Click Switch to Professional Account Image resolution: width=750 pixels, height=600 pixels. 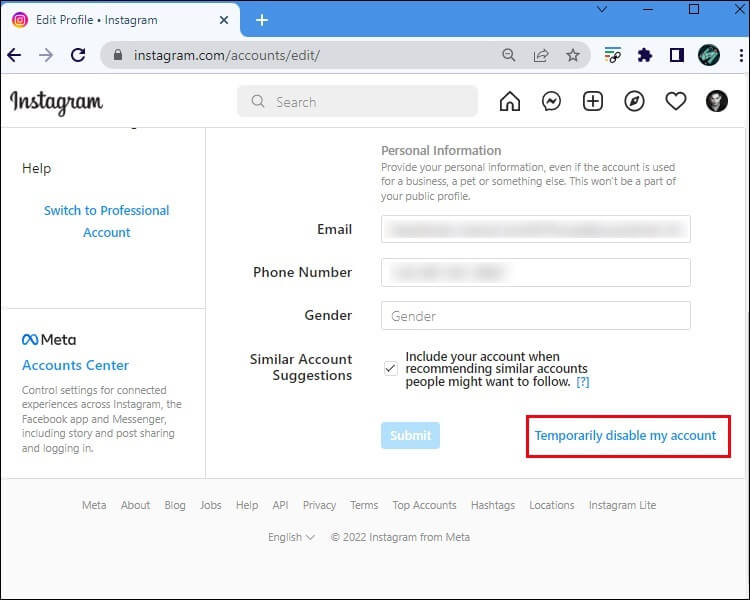(106, 222)
